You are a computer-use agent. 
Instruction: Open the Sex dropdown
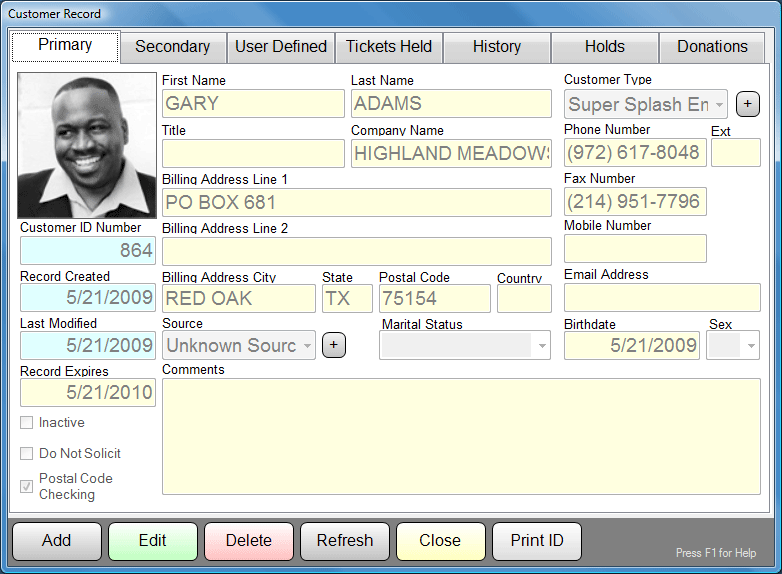[x=750, y=345]
